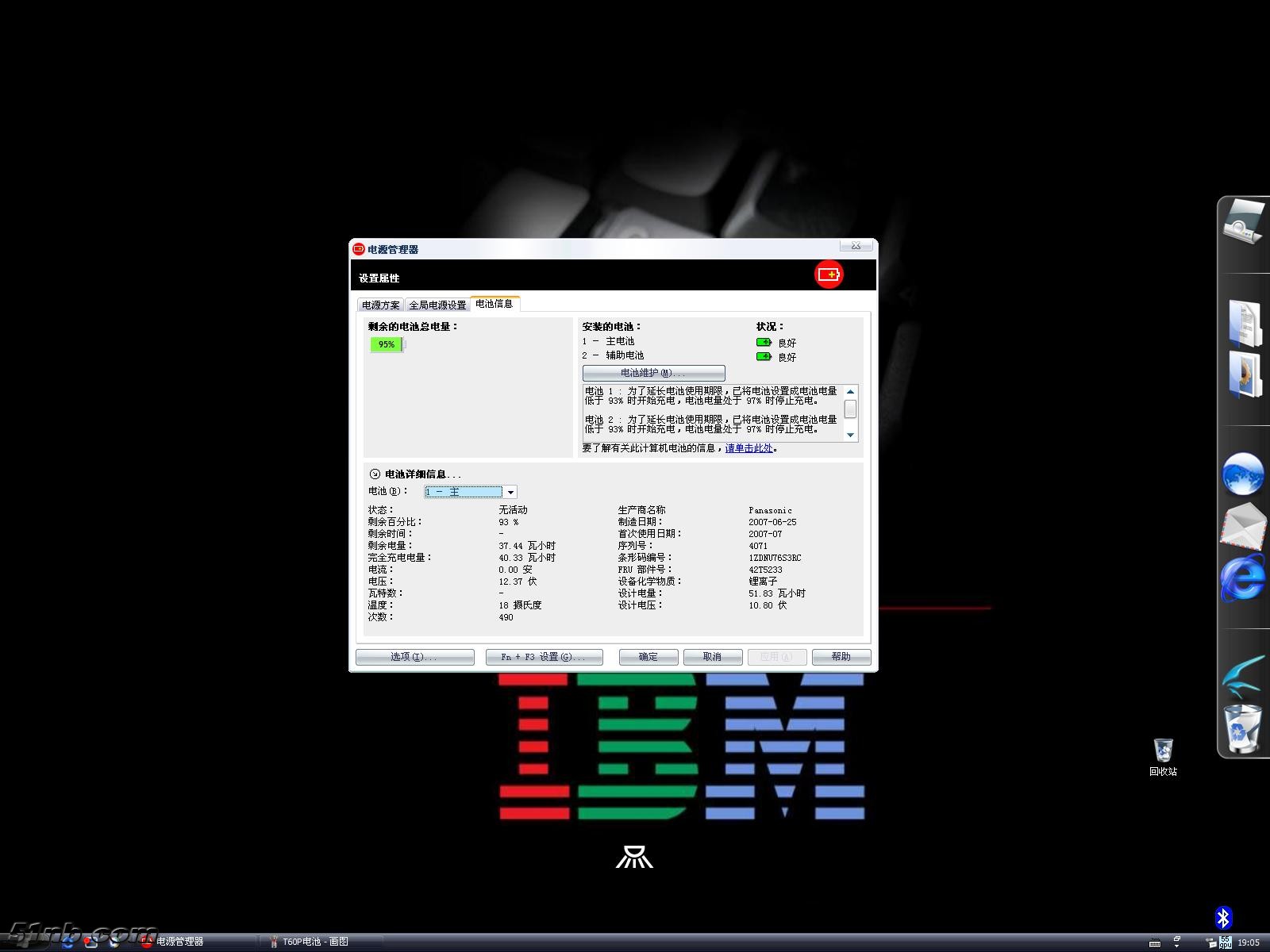Viewport: 1270px width, 952px height.
Task: Click the 电池维护(M)... button
Action: pos(653,373)
